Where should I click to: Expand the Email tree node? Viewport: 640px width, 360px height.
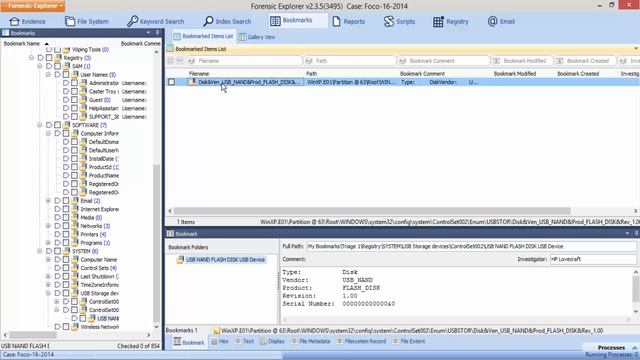tap(48, 201)
